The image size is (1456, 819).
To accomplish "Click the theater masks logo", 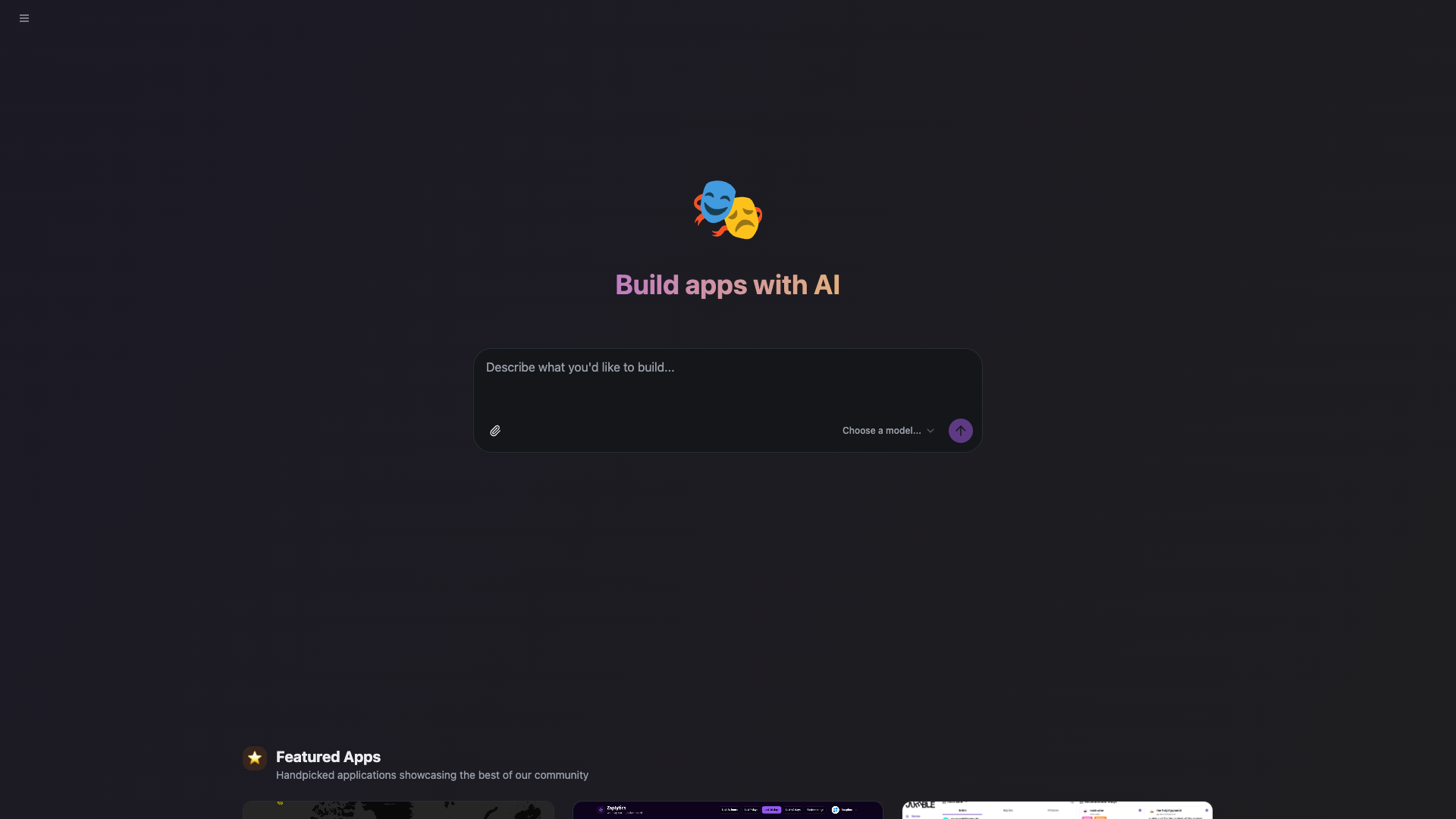I will [x=728, y=209].
